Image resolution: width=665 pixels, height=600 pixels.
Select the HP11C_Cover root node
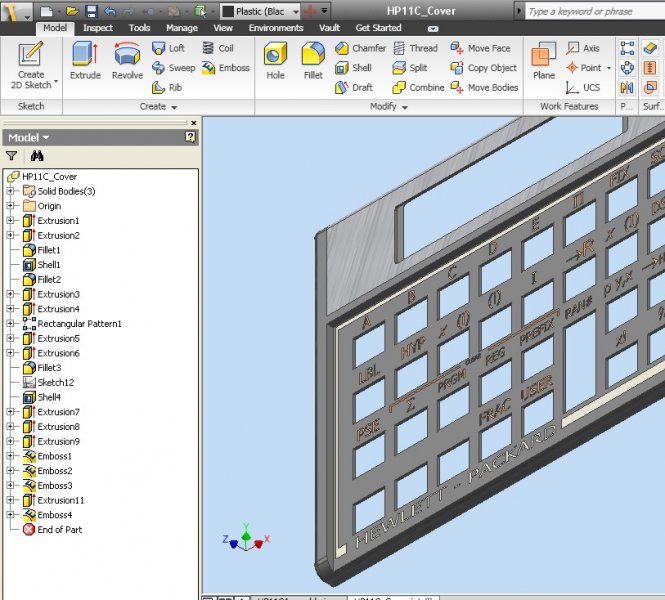coord(42,176)
